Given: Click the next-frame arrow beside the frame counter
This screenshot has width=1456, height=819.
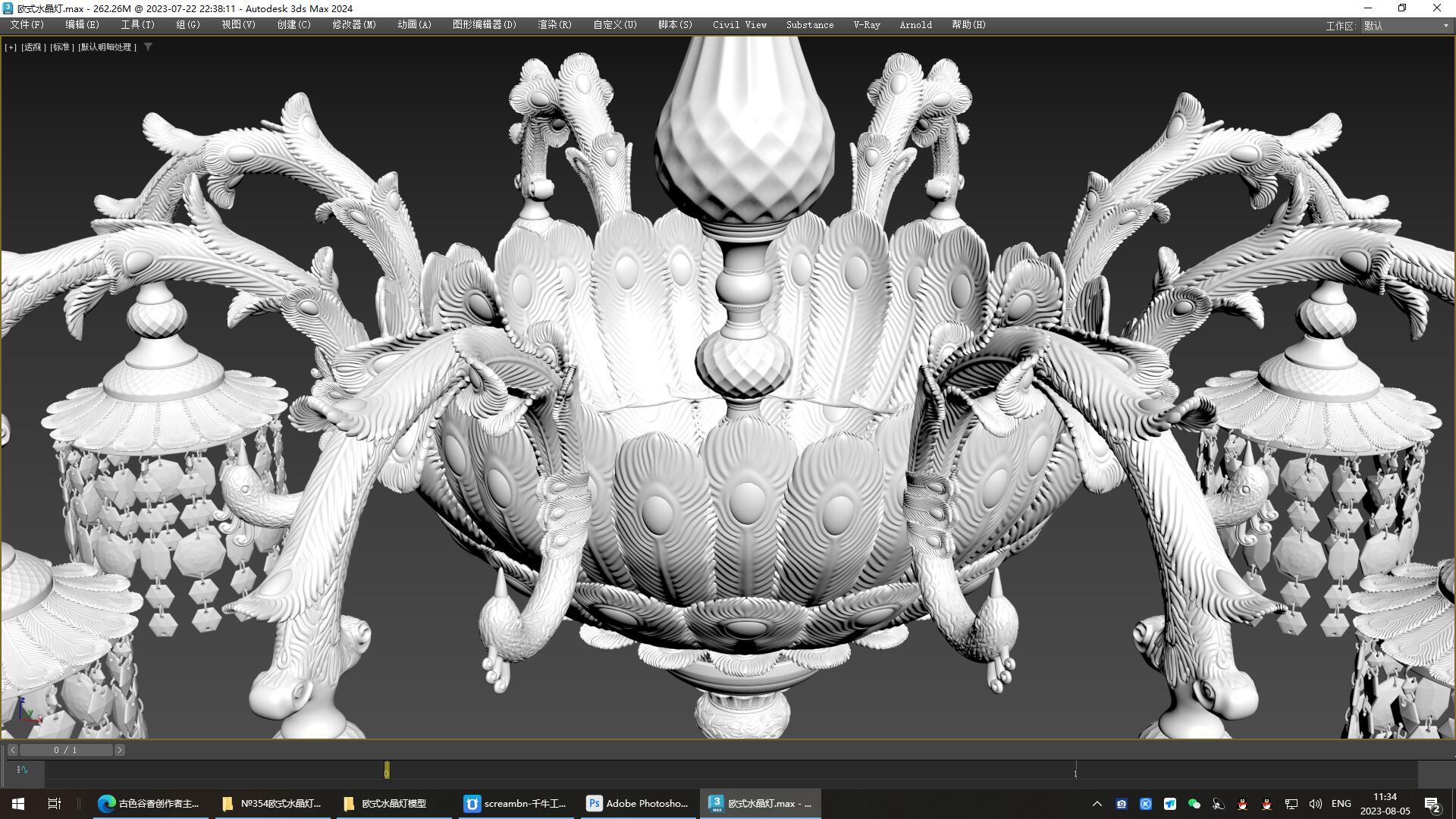Looking at the screenshot, I should [x=119, y=749].
